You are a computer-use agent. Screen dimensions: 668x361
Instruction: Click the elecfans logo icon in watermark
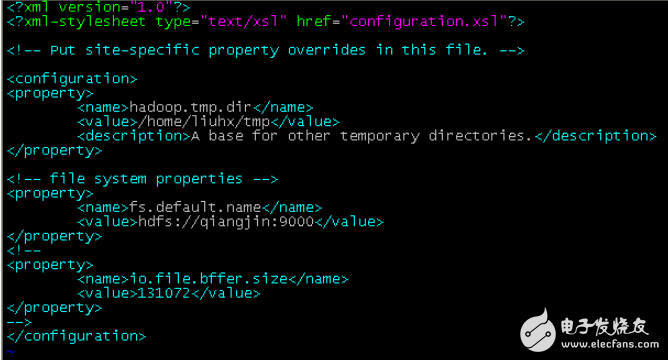coord(538,330)
